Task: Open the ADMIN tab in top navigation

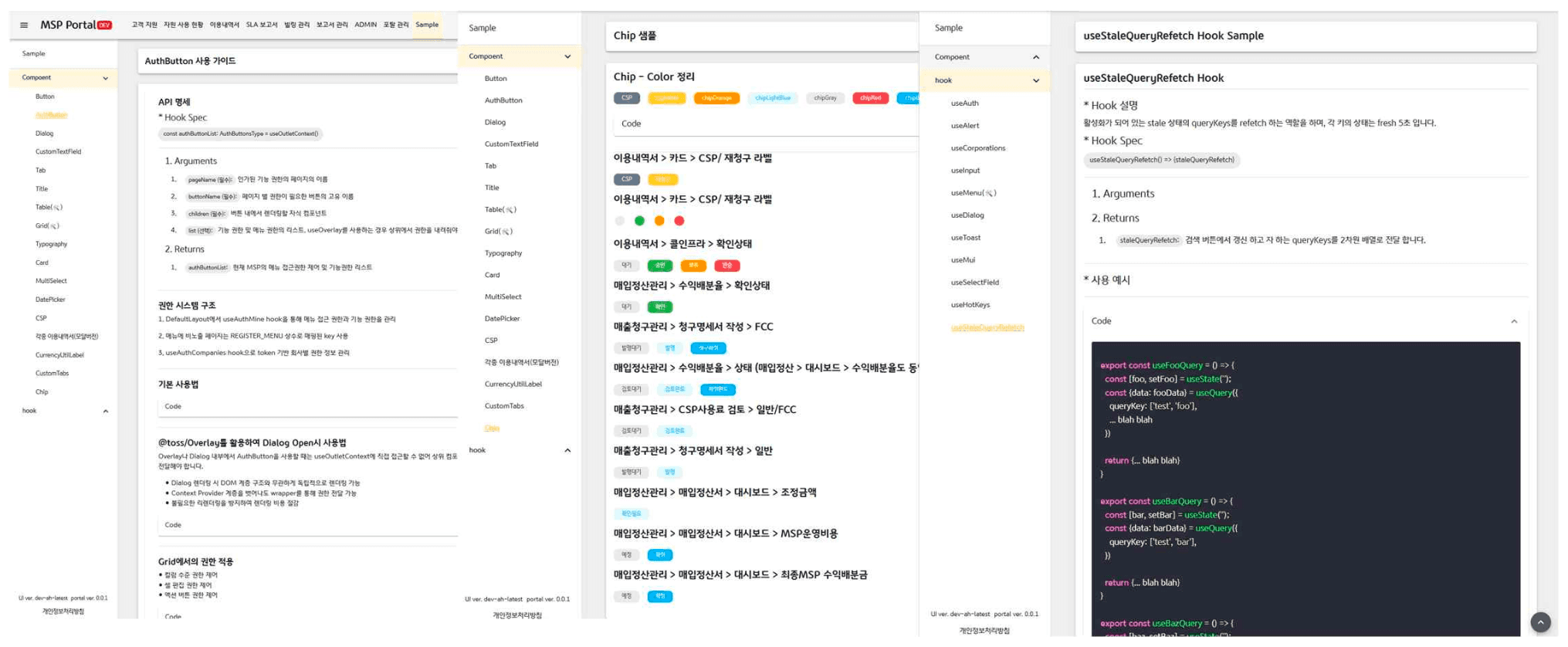Action: 365,25
